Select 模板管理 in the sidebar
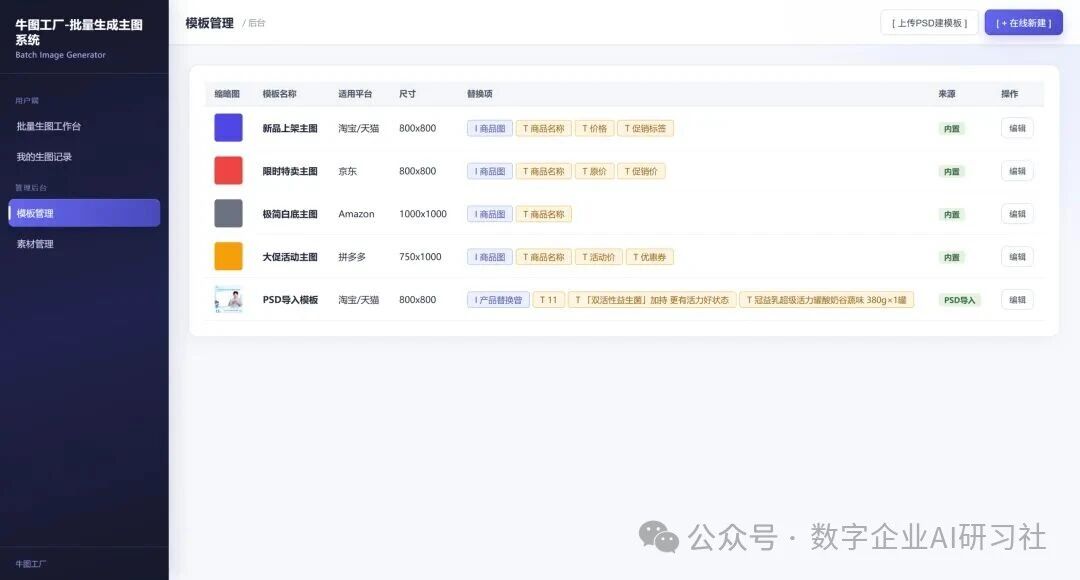 click(84, 213)
